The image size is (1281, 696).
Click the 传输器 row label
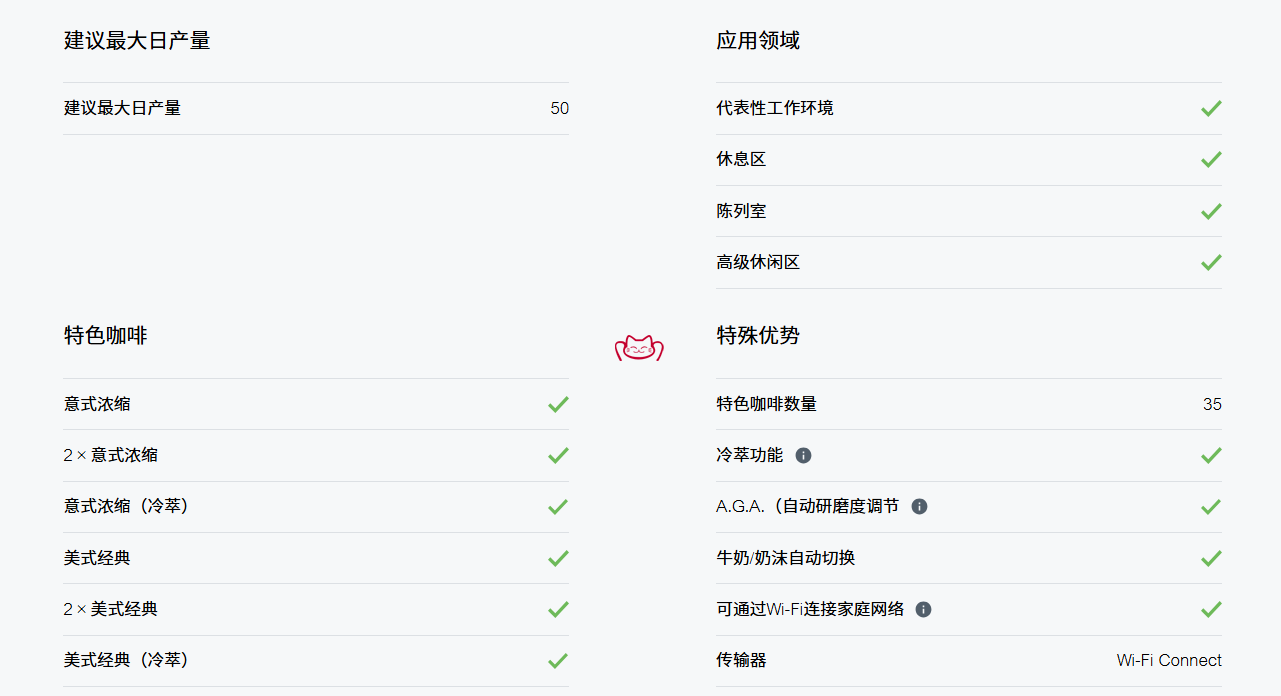tap(741, 660)
